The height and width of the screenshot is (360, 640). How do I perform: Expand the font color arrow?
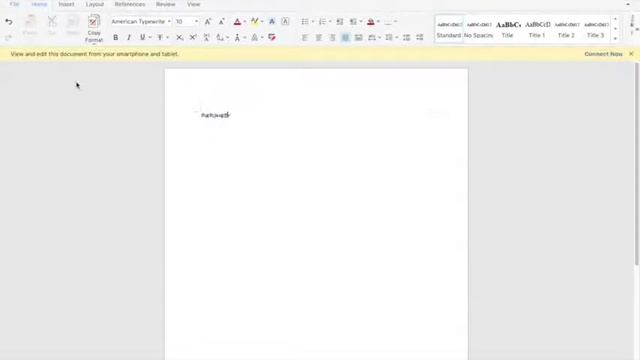click(244, 22)
